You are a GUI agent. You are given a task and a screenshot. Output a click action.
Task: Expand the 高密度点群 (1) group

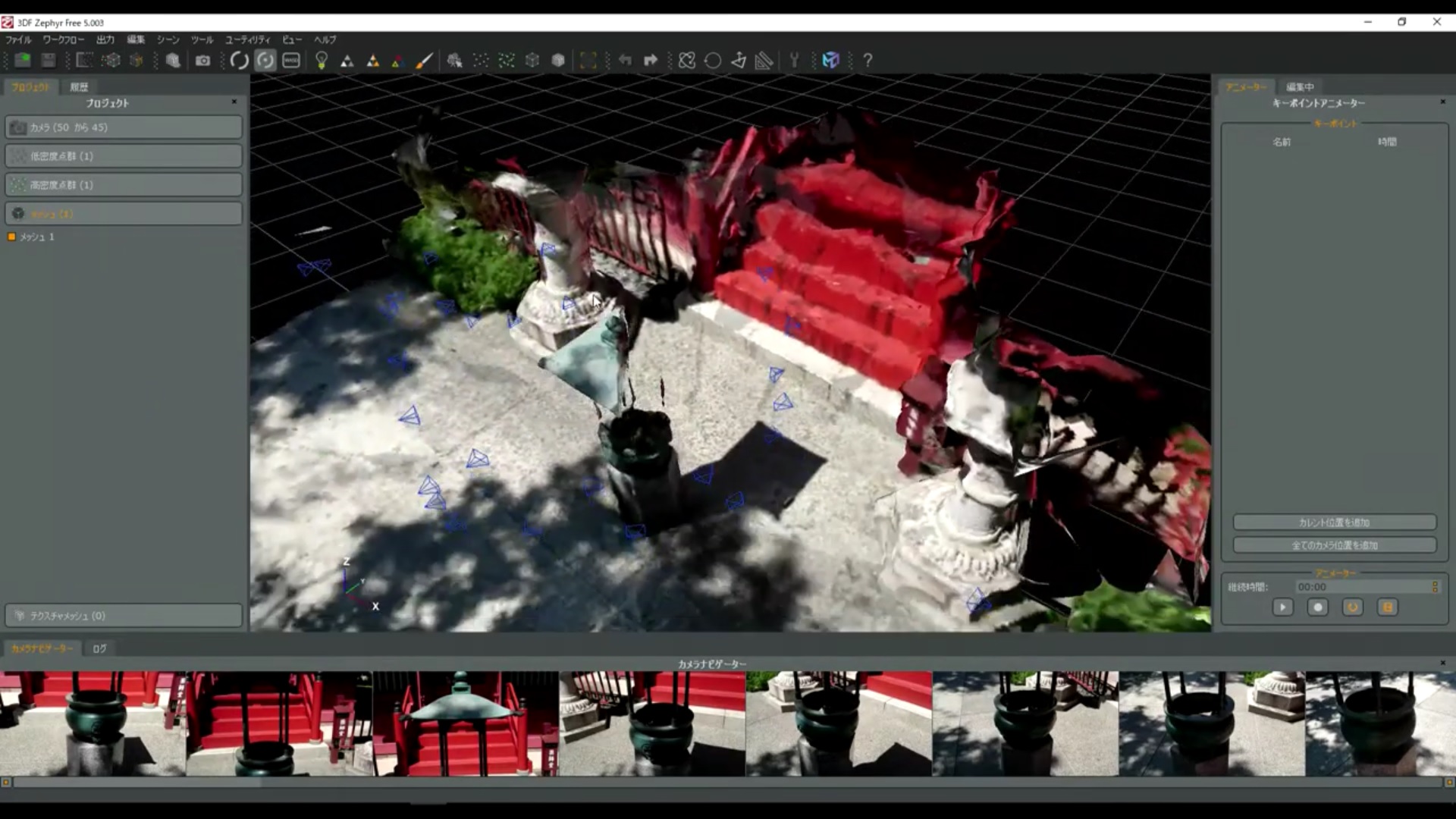click(124, 184)
